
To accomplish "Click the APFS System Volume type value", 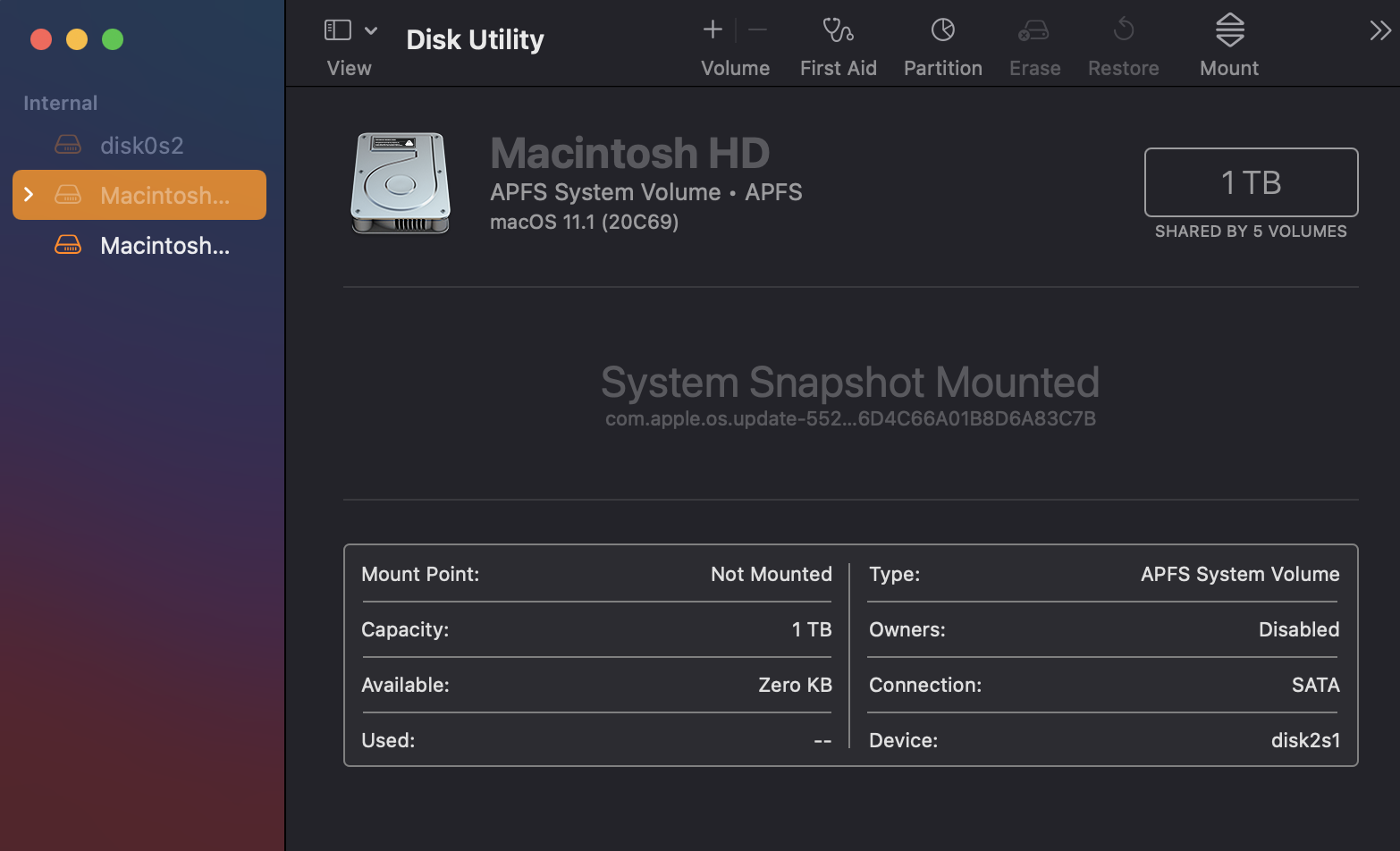I will point(1239,574).
